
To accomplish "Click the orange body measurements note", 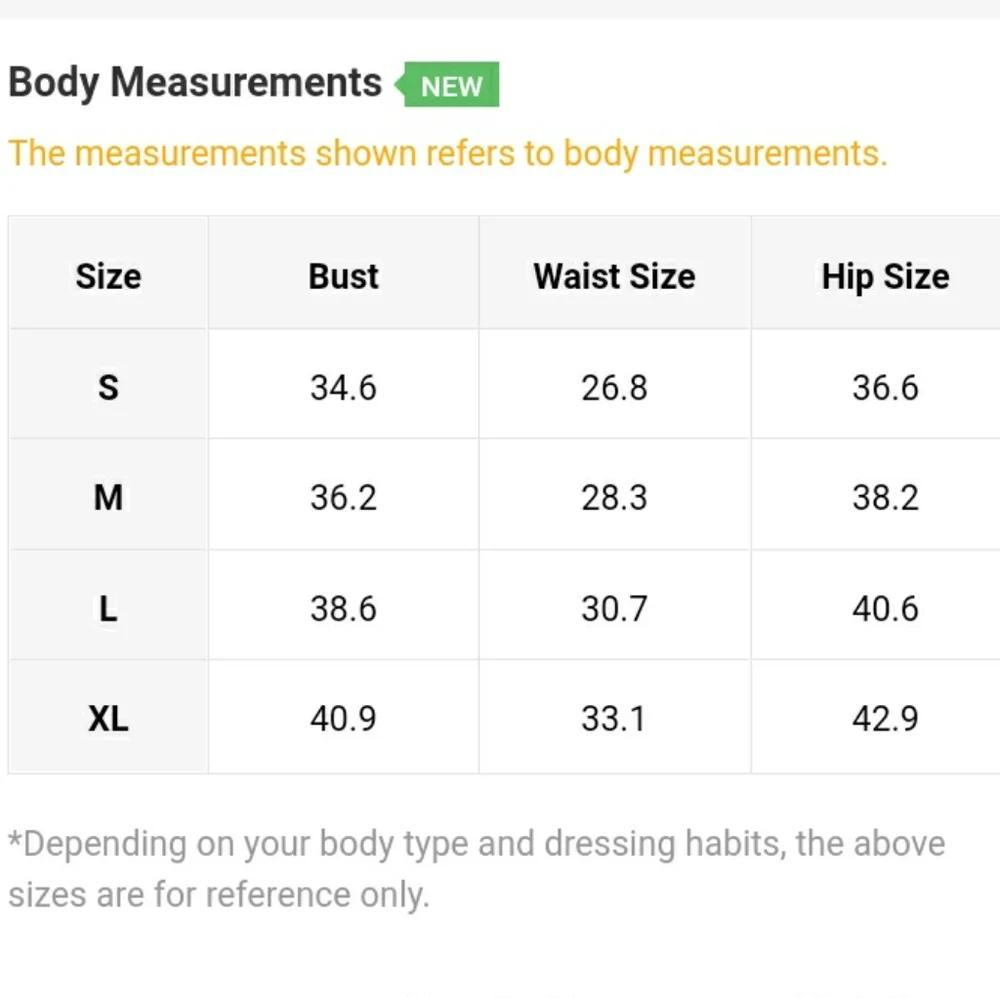I will 448,154.
